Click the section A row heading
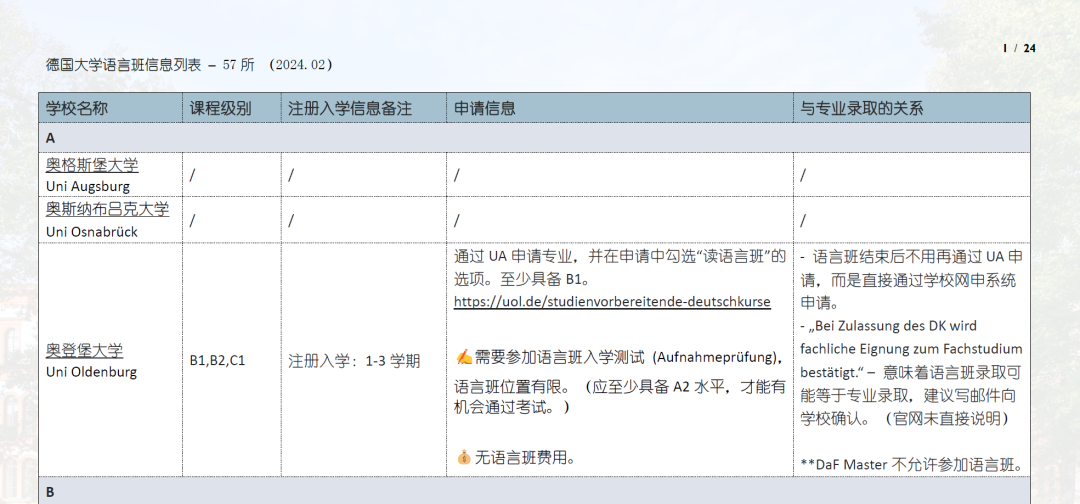Viewport: 1080px width, 504px height. 51,138
